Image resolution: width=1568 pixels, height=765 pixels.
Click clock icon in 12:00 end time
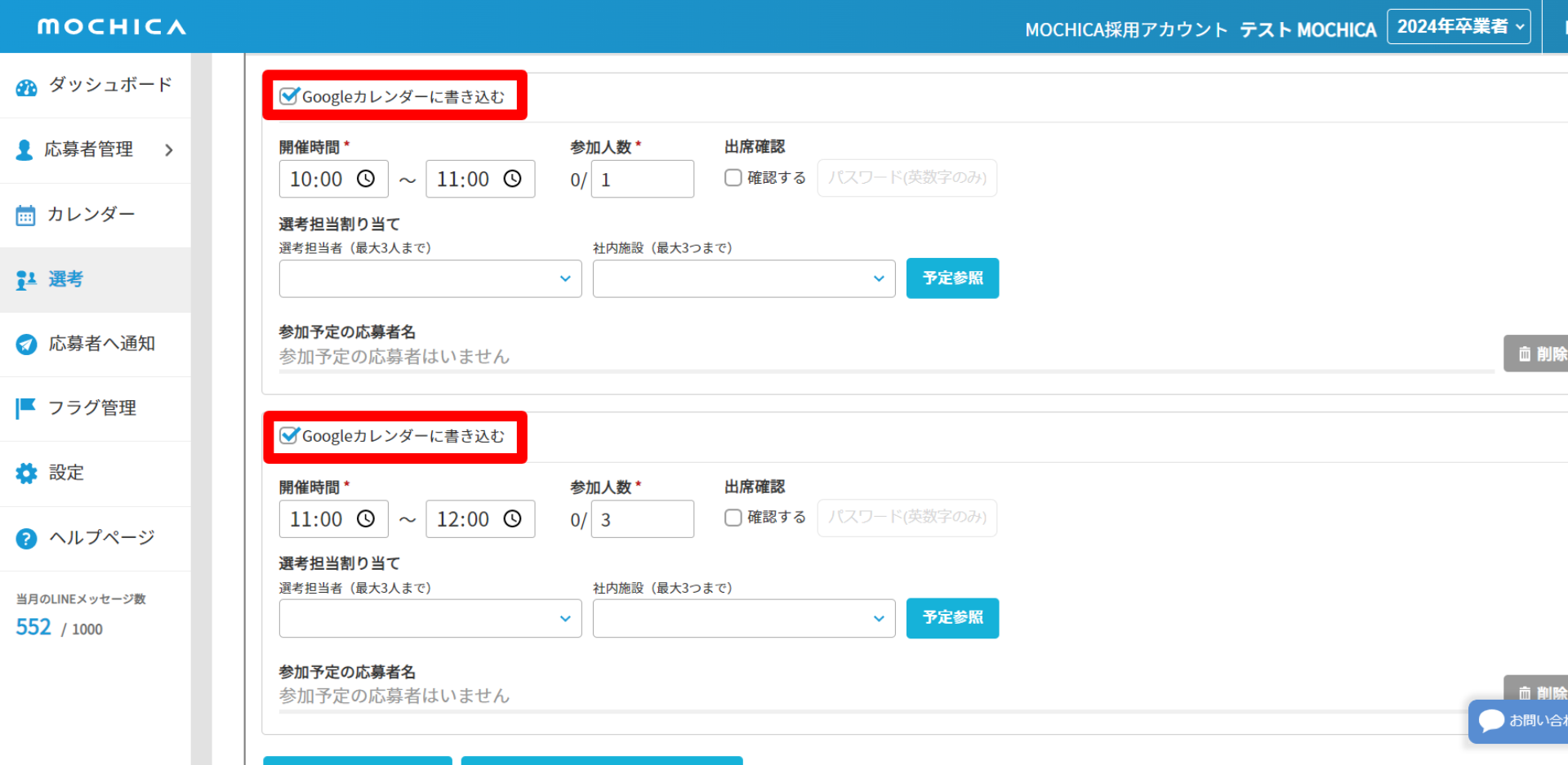512,519
